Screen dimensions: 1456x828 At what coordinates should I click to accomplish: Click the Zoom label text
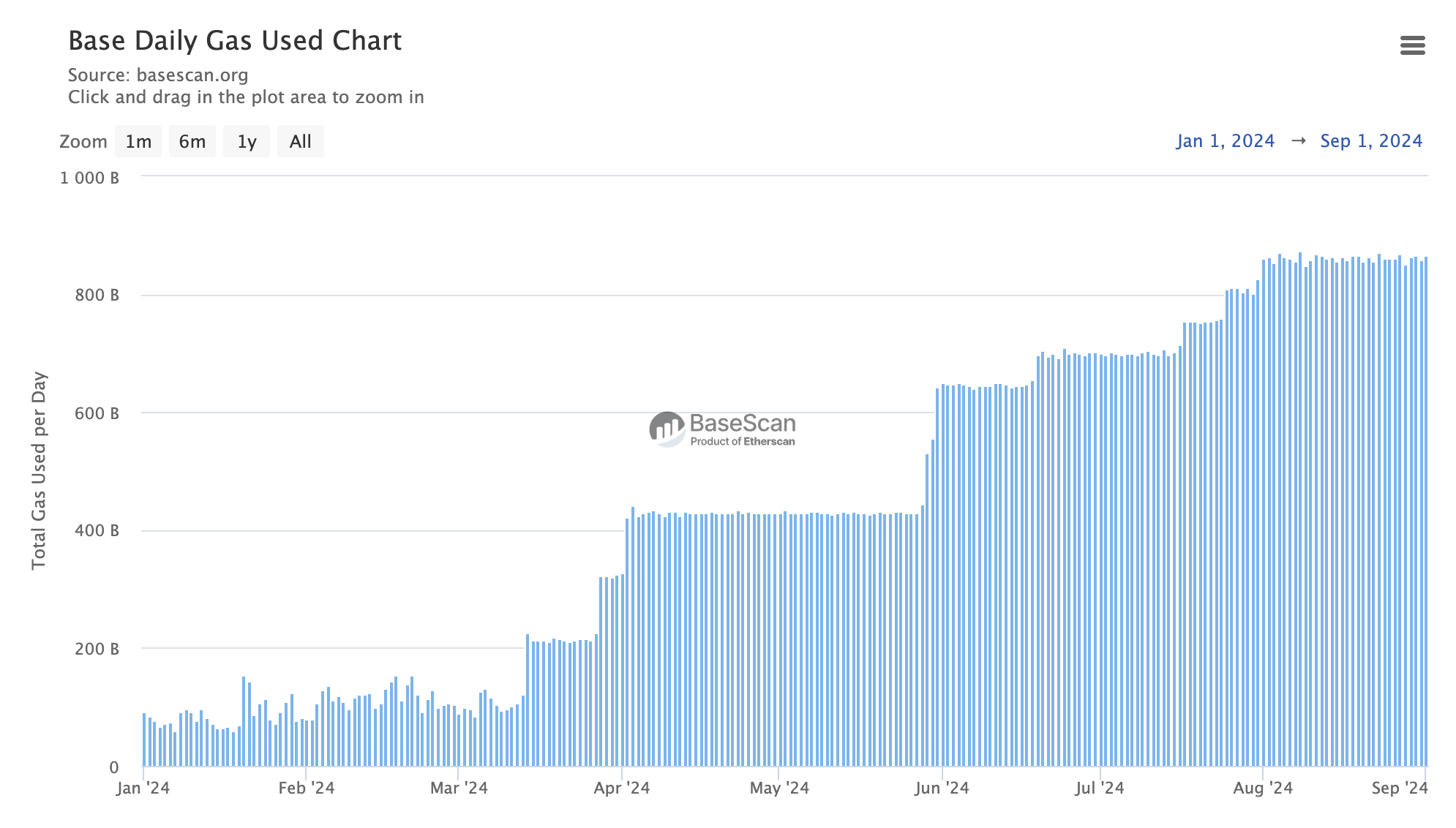[83, 141]
